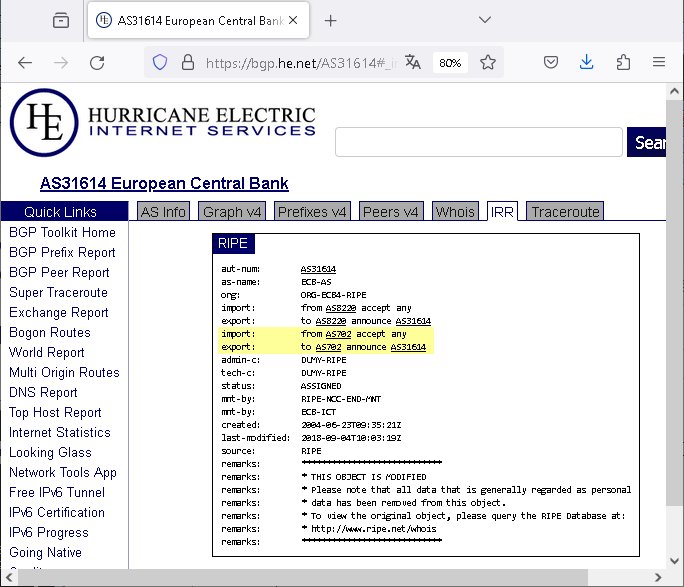684x587 pixels.
Task: Click the RIPE section header label
Action: 233,243
